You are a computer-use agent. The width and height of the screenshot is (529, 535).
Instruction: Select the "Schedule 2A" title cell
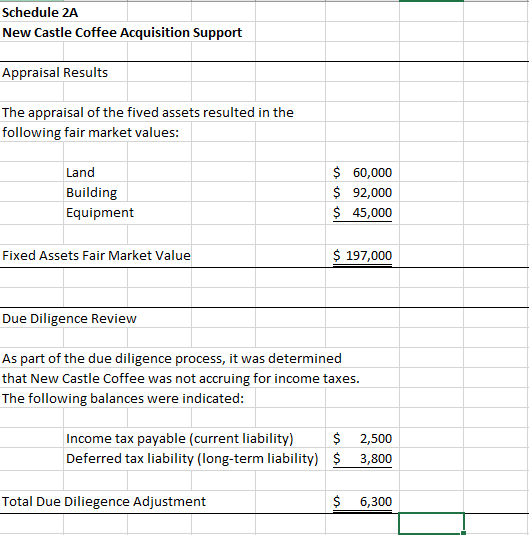coord(40,13)
